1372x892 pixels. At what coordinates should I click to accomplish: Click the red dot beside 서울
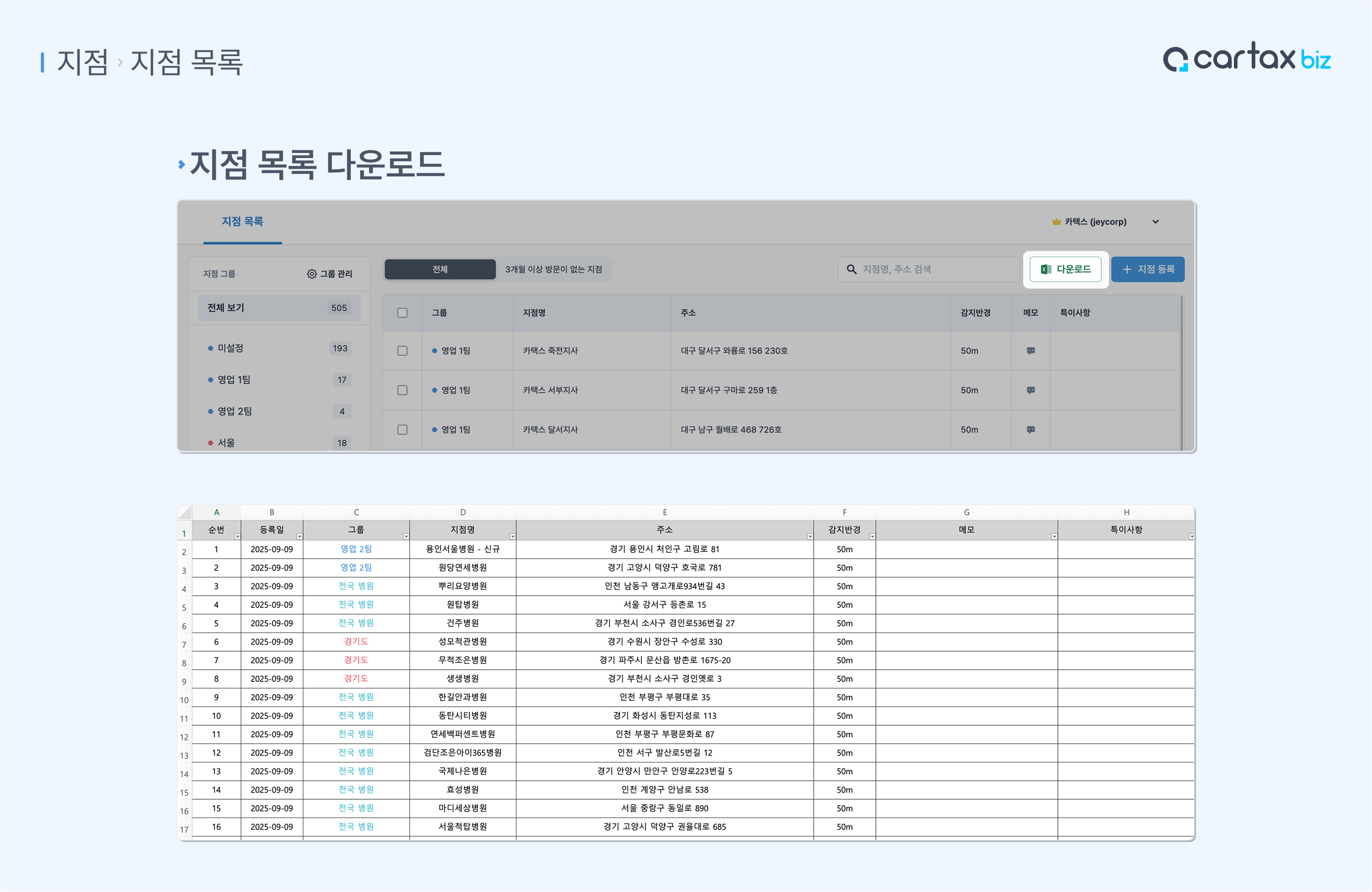pos(211,443)
